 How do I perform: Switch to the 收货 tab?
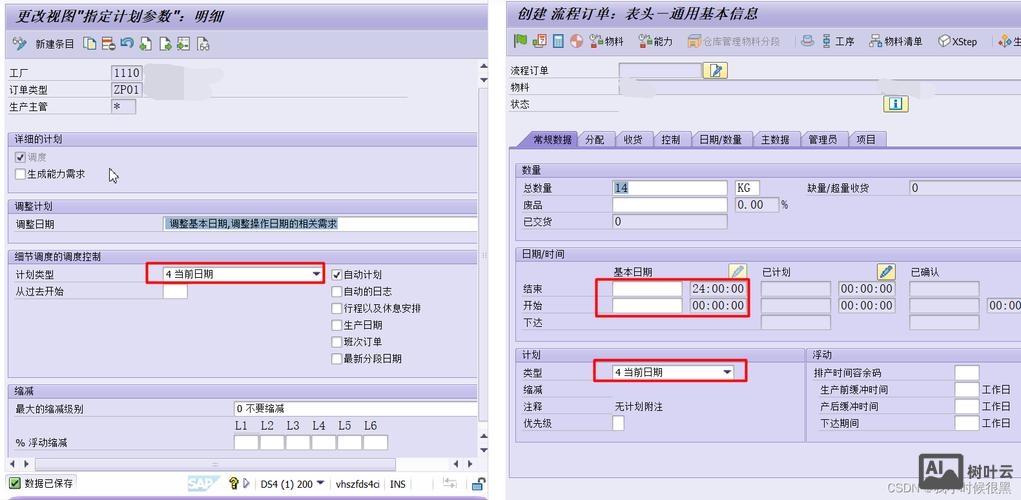pyautogui.click(x=633, y=139)
